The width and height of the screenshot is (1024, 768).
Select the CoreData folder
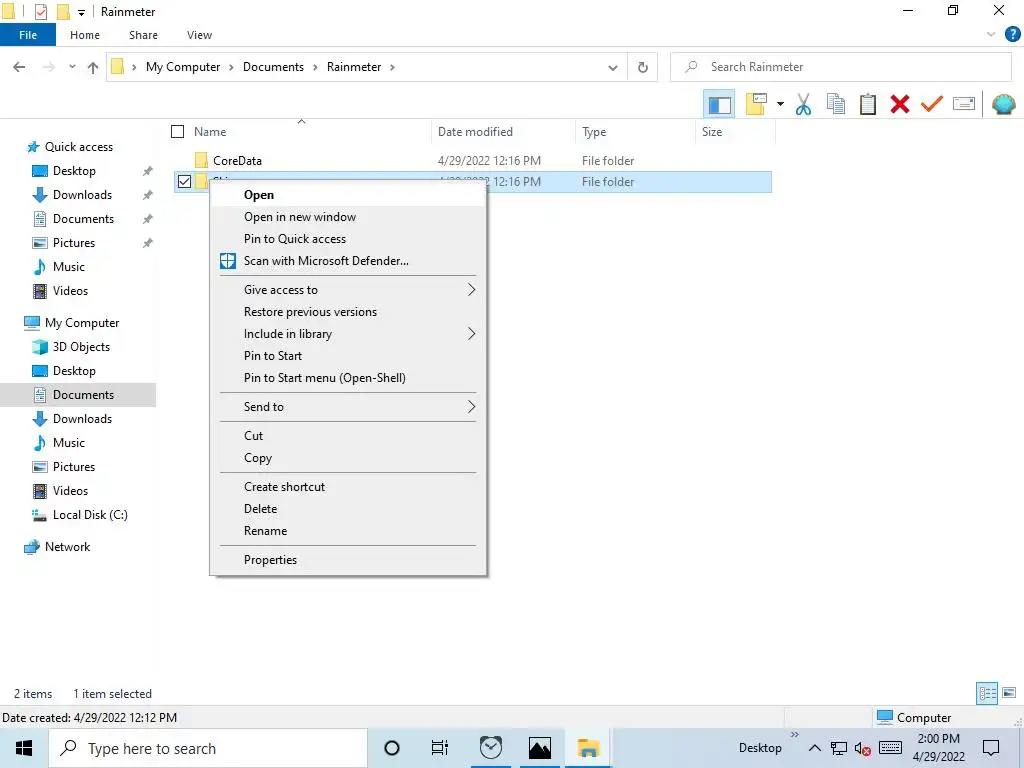[x=237, y=161]
